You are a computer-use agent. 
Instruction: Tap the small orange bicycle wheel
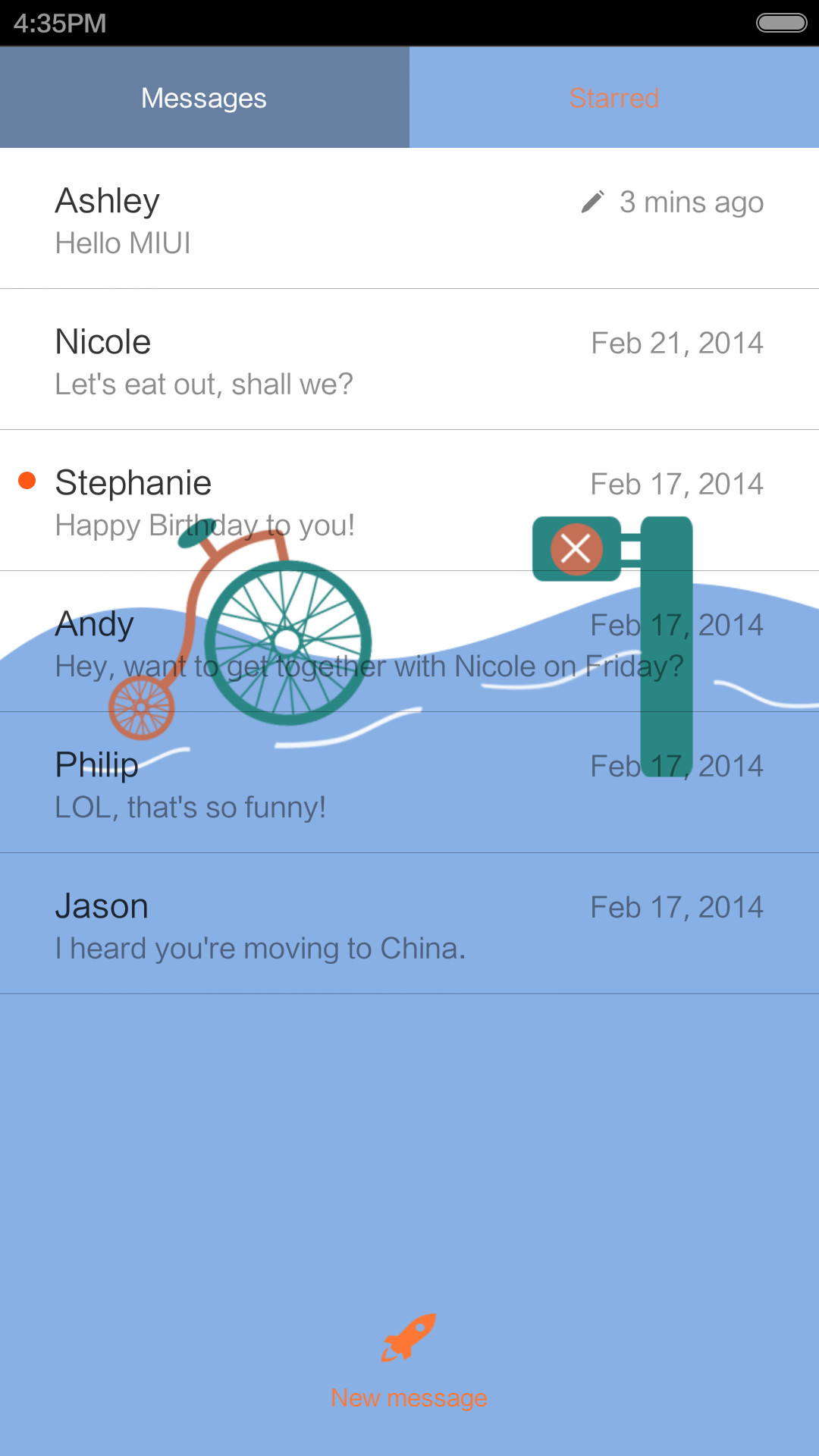pos(142,708)
